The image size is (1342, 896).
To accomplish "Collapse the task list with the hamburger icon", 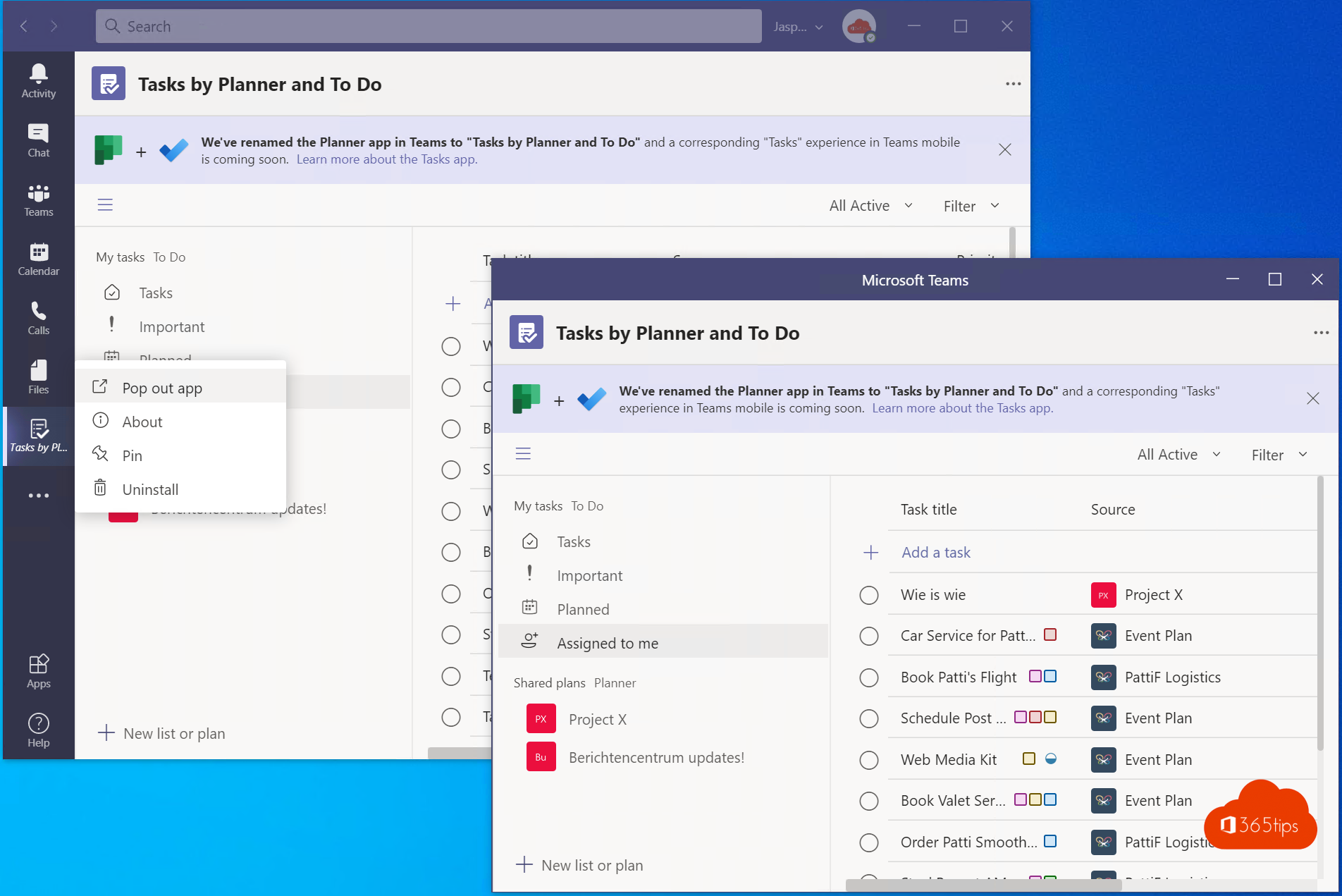I will (x=523, y=453).
